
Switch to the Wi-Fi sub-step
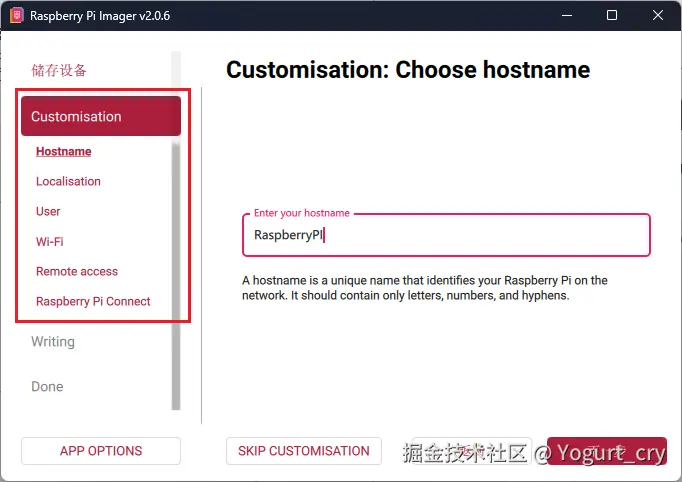pos(50,241)
